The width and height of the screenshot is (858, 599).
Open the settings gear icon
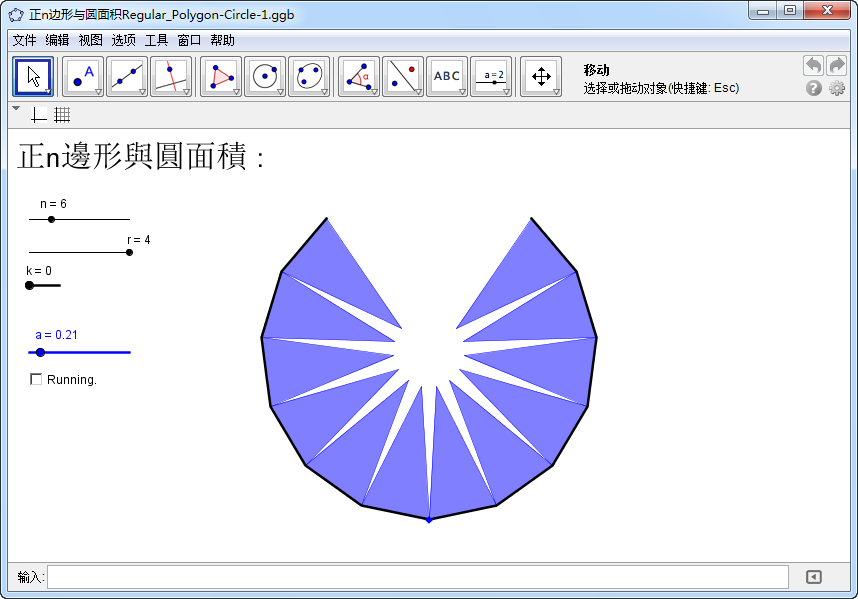coord(837,88)
